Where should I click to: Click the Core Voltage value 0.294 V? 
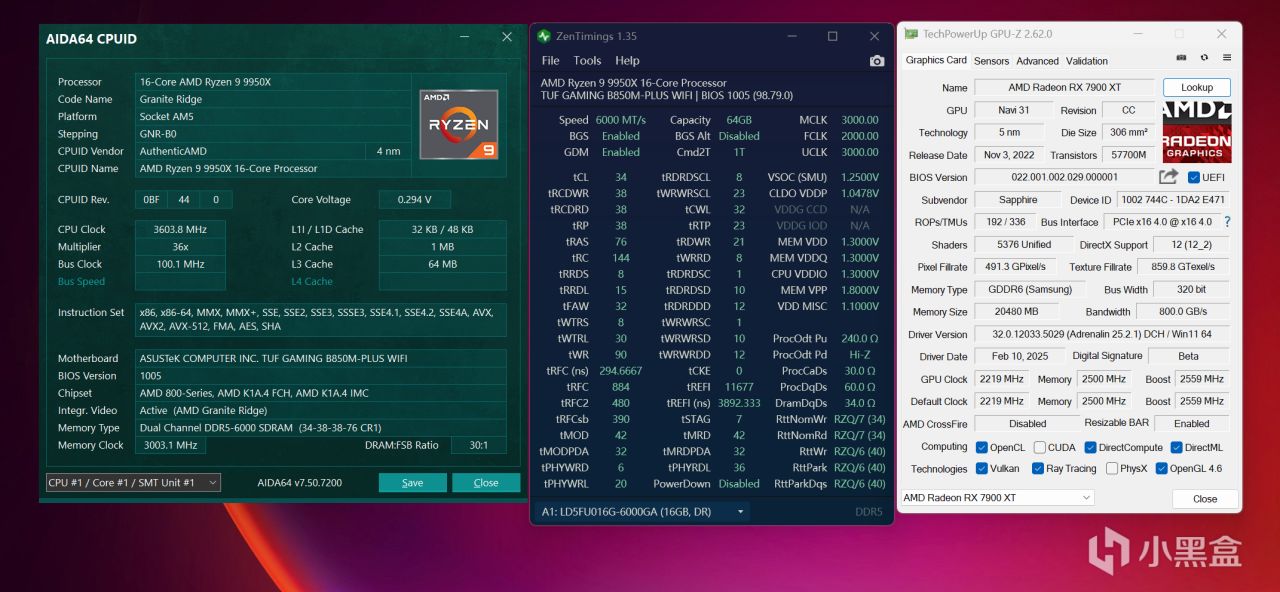(415, 199)
